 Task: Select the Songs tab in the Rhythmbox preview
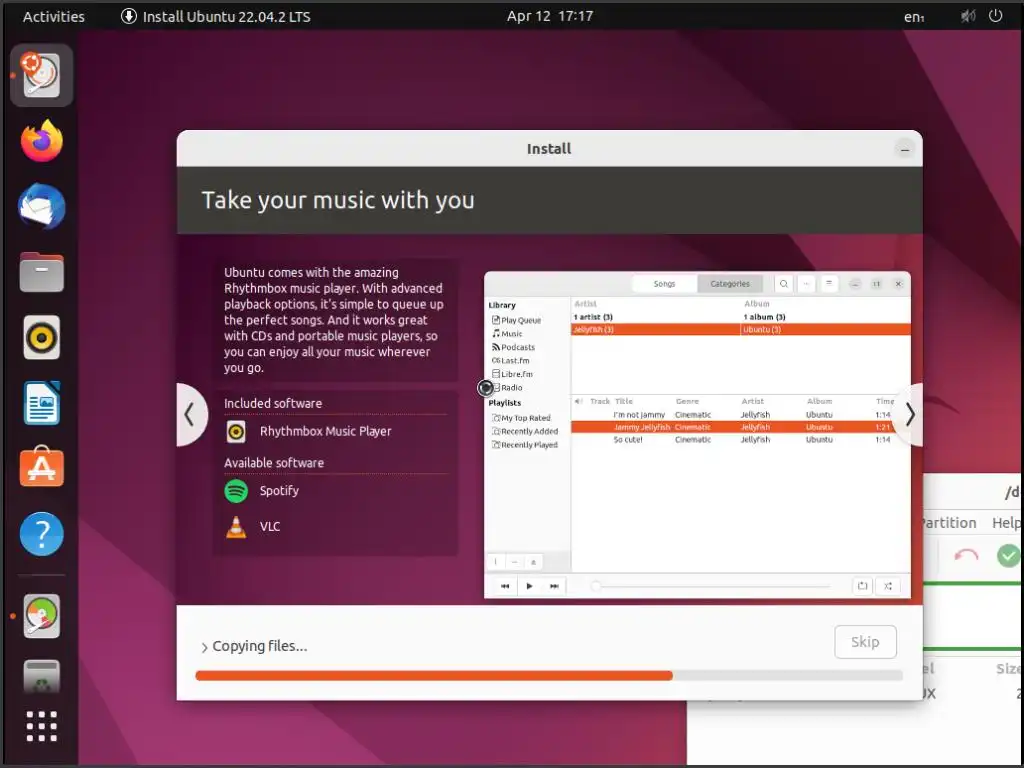click(664, 283)
